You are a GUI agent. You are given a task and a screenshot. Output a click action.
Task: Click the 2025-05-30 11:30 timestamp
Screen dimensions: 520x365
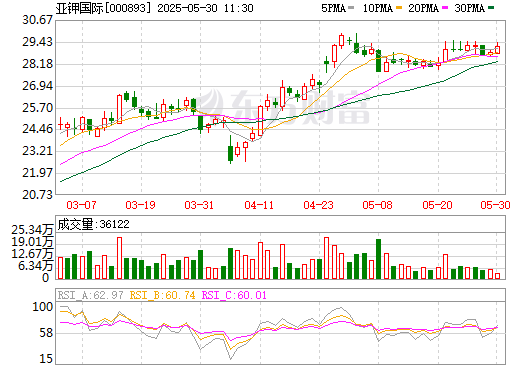click(205, 8)
